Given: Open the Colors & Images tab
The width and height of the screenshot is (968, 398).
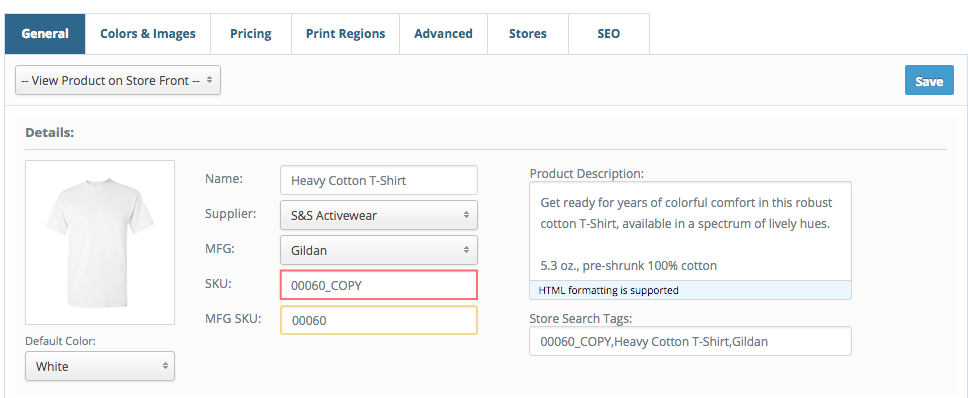Looking at the screenshot, I should click(x=148, y=34).
